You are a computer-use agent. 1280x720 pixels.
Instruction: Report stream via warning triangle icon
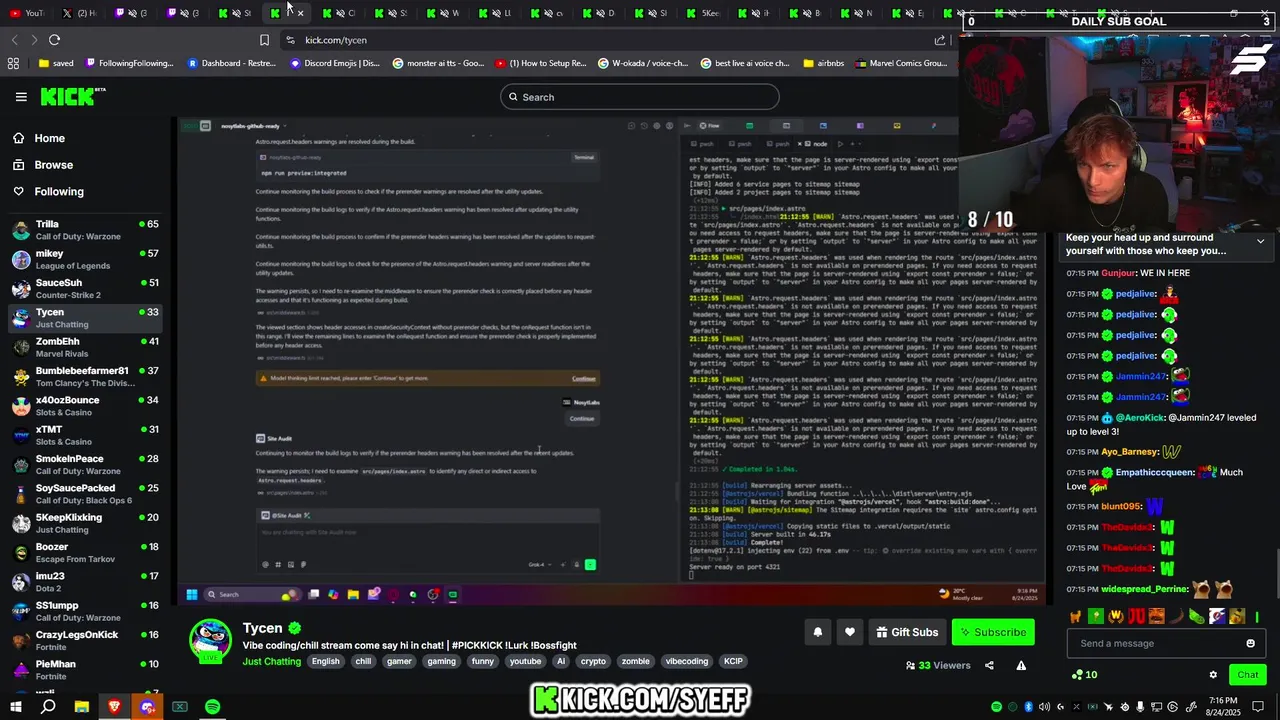[1021, 665]
